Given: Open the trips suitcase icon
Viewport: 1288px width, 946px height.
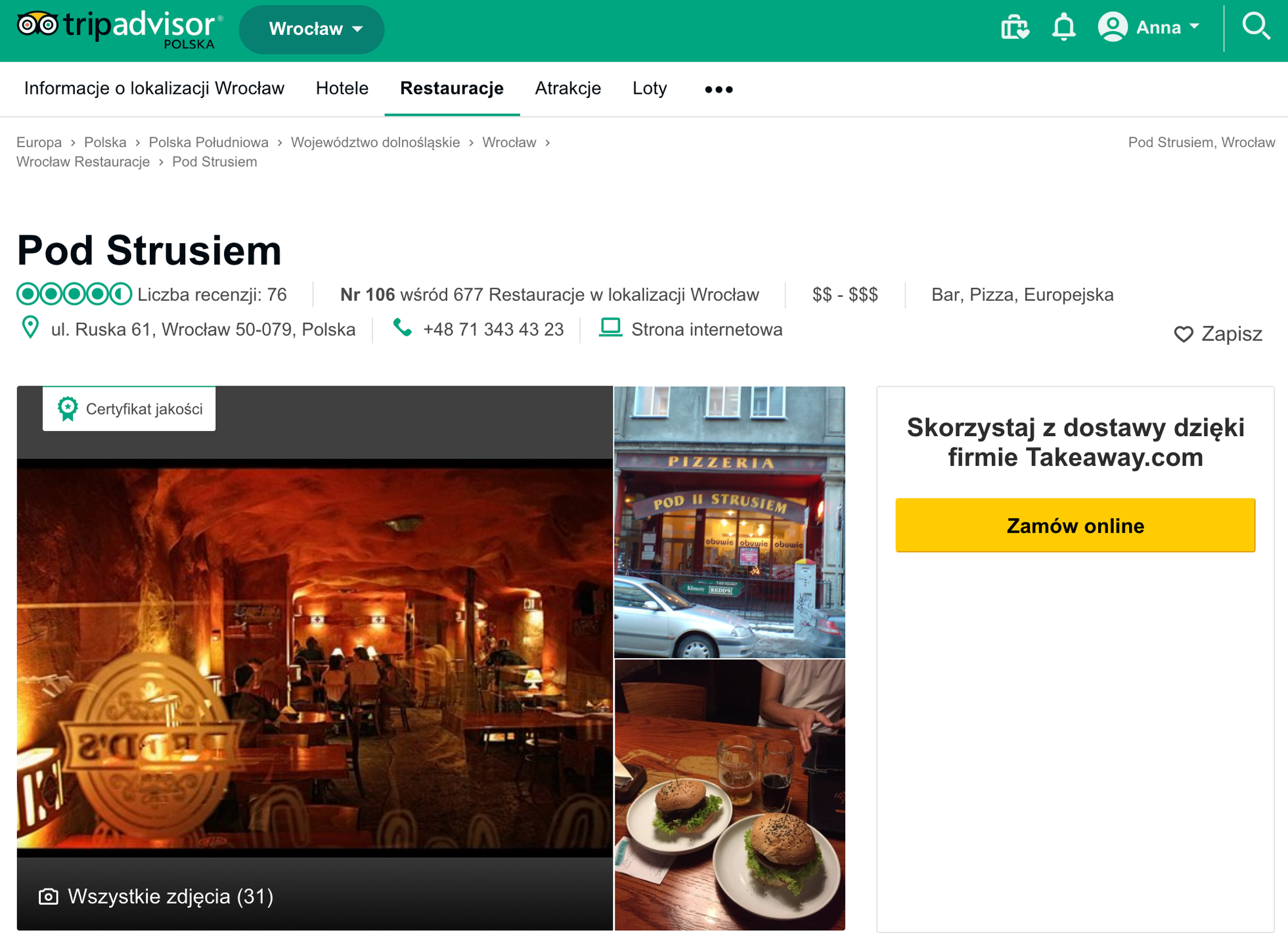Looking at the screenshot, I should [1014, 28].
